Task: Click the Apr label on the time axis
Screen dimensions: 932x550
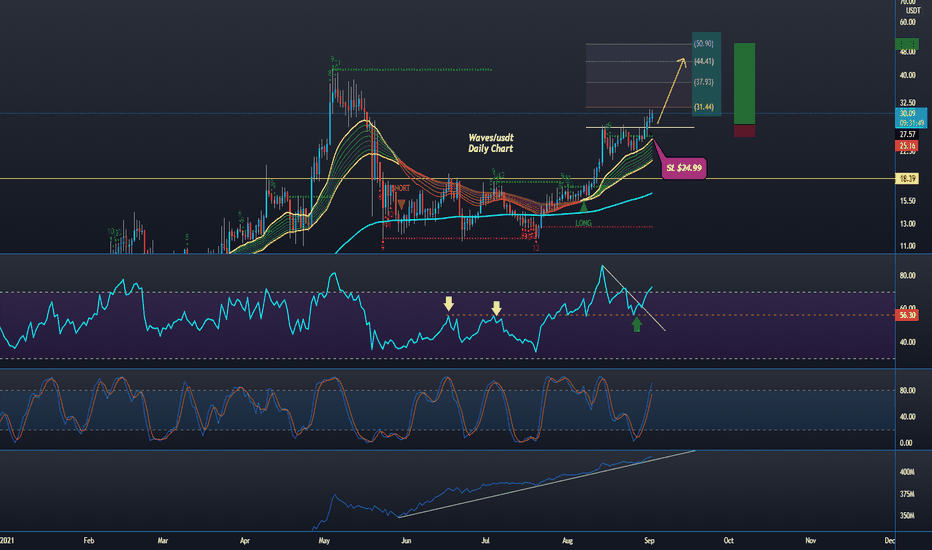Action: pos(244,541)
